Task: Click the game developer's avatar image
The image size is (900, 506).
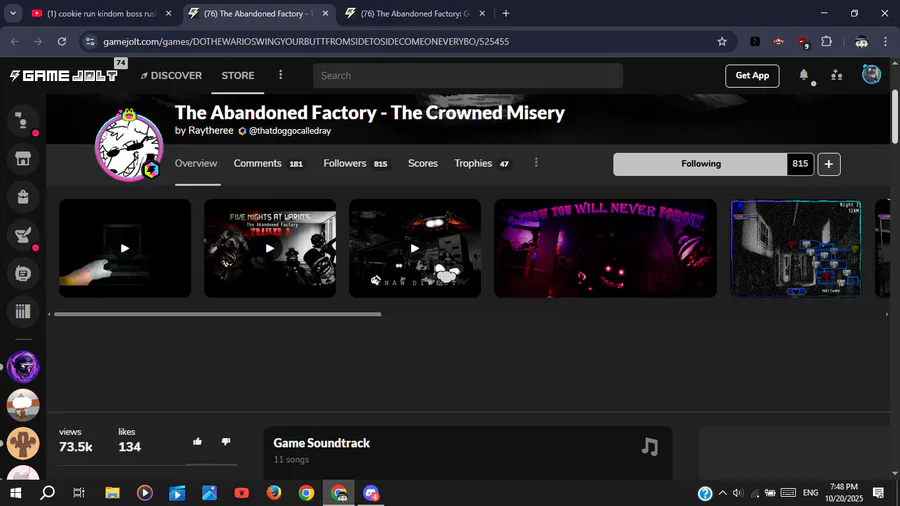Action: 129,146
